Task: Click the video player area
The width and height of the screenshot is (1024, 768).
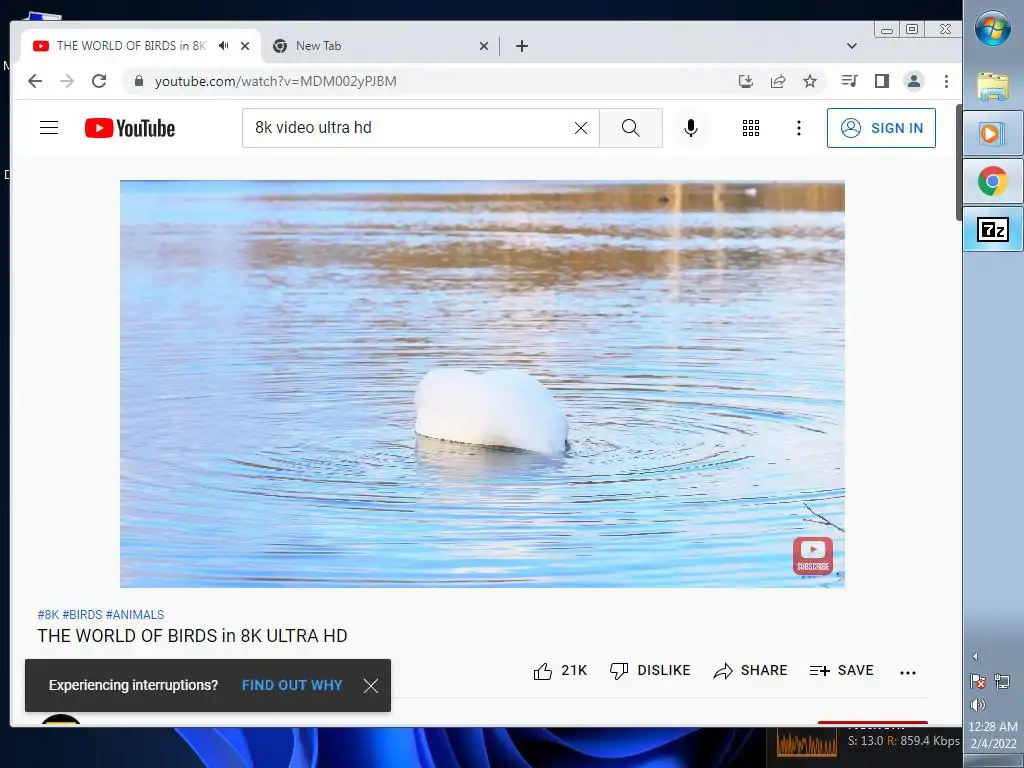Action: tap(482, 384)
